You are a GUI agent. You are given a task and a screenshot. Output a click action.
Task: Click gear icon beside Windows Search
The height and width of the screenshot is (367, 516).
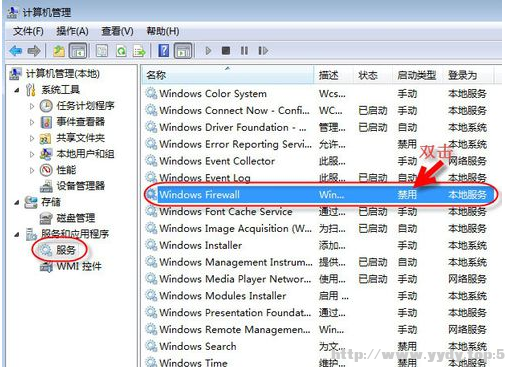point(151,346)
